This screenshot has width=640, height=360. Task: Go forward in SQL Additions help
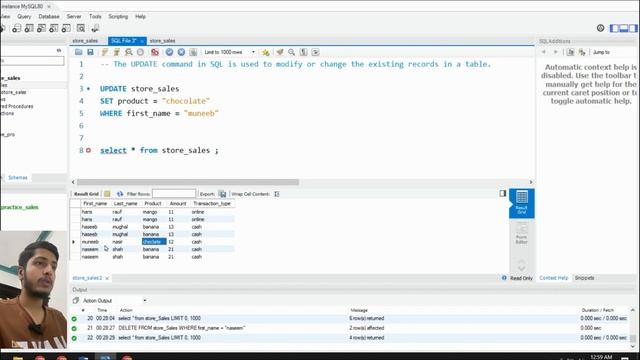pos(556,52)
